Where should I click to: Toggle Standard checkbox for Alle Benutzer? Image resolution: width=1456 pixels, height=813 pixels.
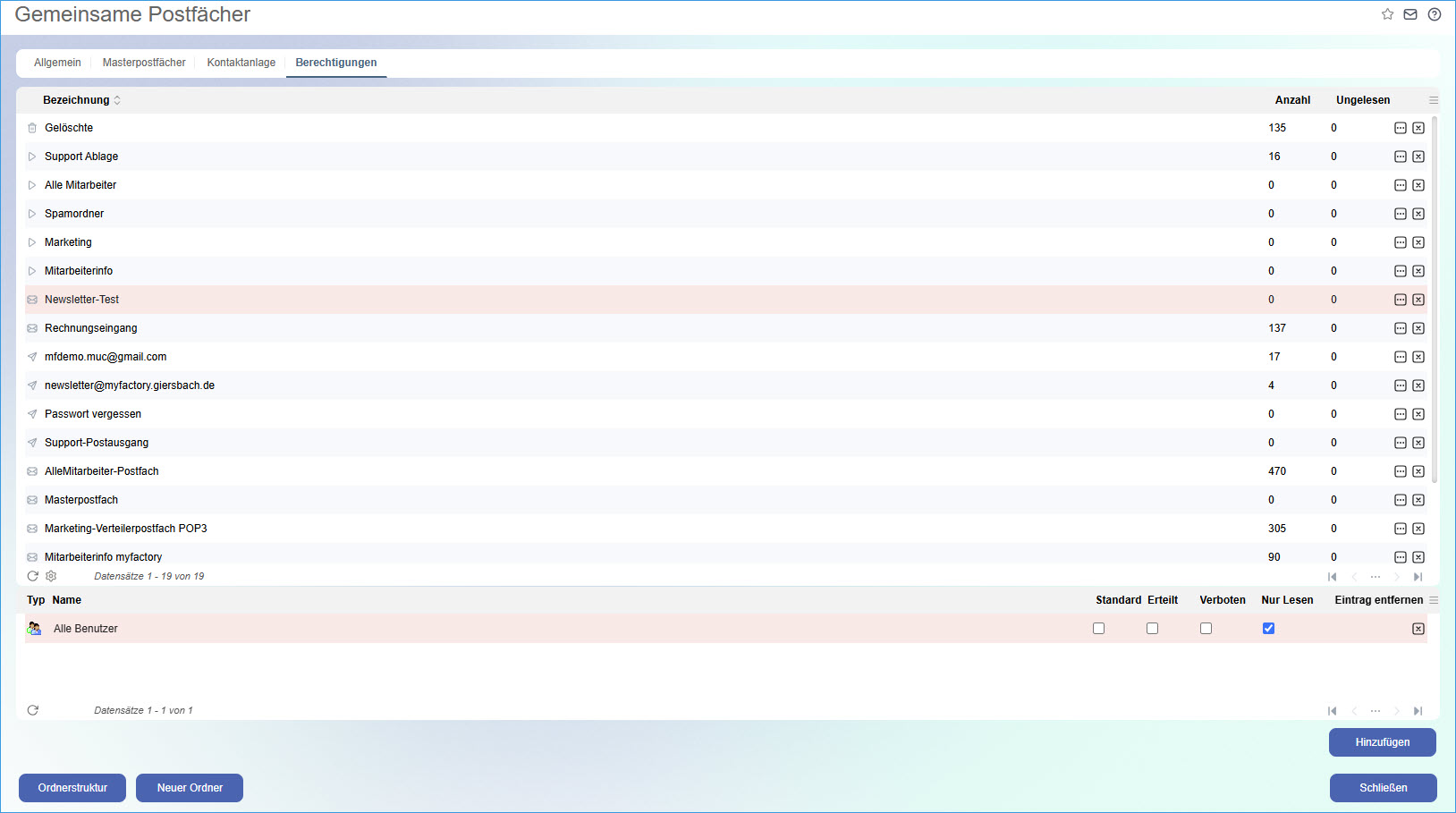[x=1098, y=629]
